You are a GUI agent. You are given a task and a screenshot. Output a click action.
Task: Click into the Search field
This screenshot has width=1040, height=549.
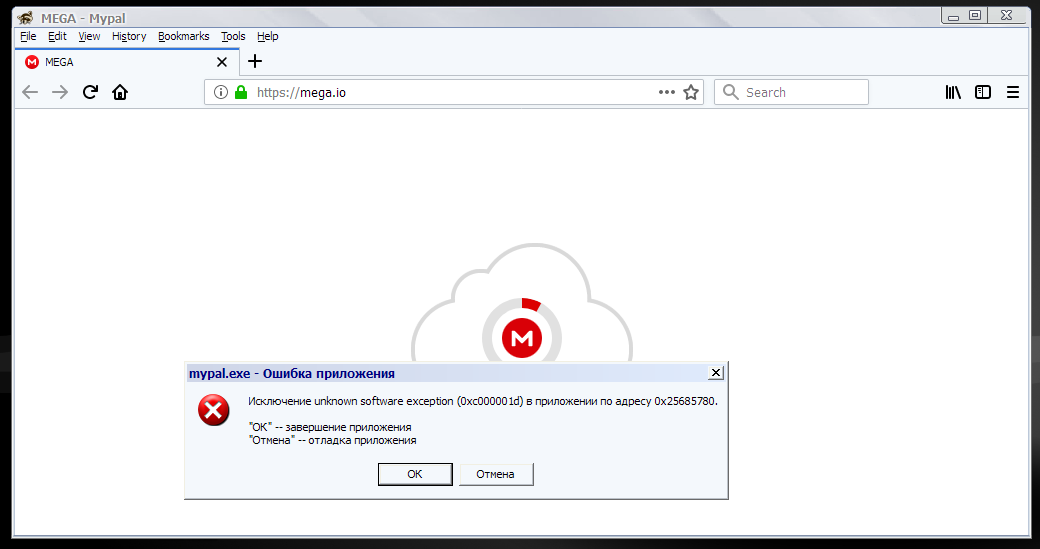click(x=791, y=92)
